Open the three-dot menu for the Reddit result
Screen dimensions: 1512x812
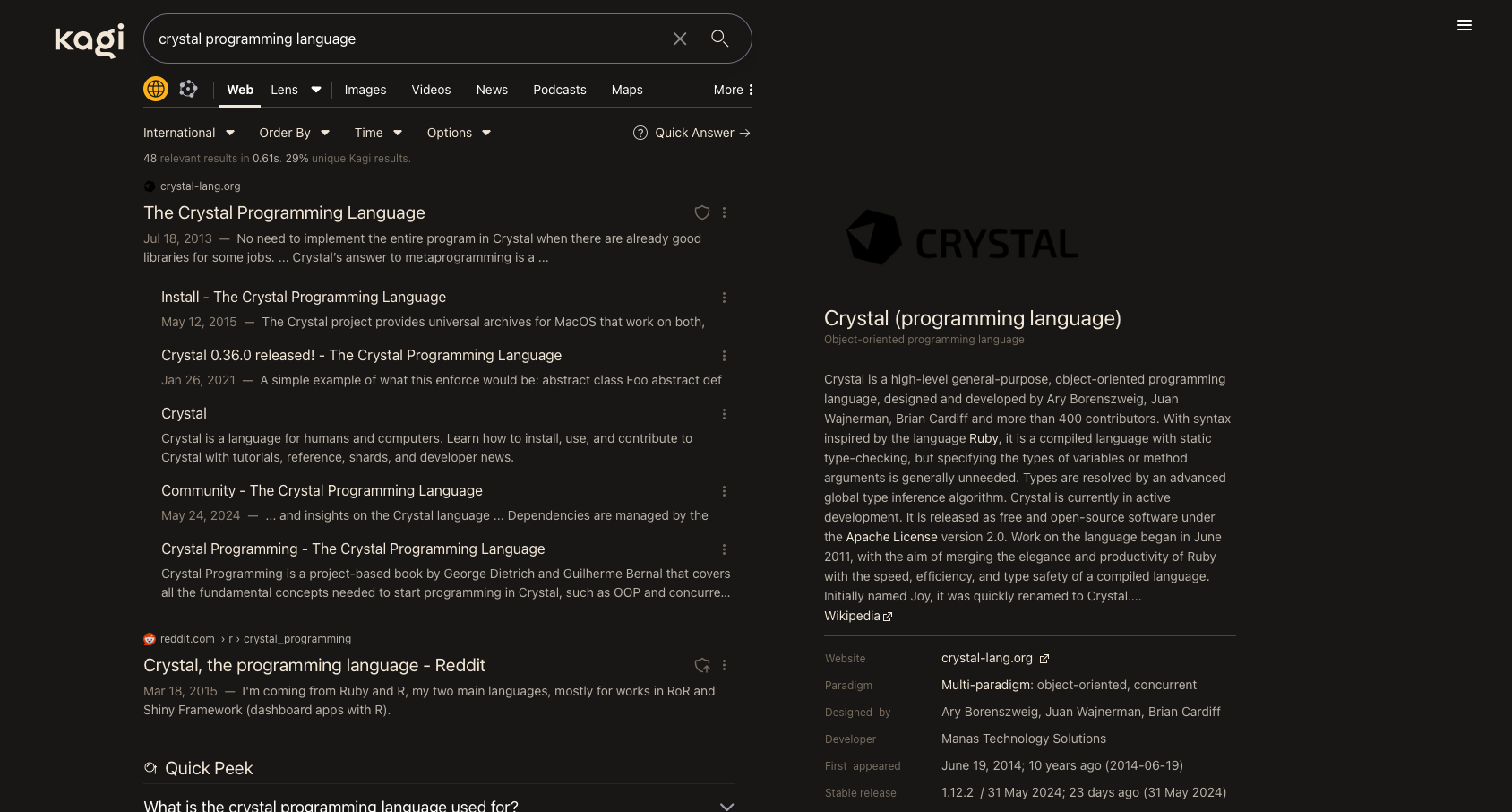click(x=724, y=665)
